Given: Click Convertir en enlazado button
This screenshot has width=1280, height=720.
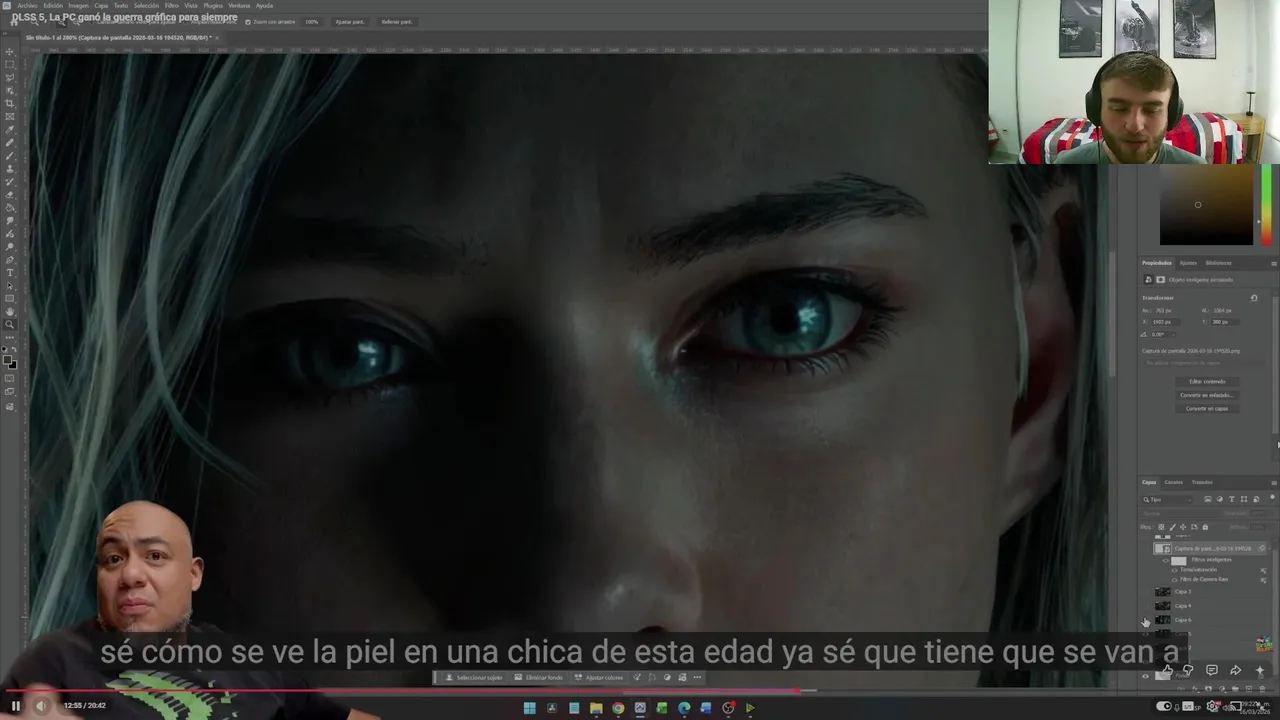Looking at the screenshot, I should [1207, 395].
